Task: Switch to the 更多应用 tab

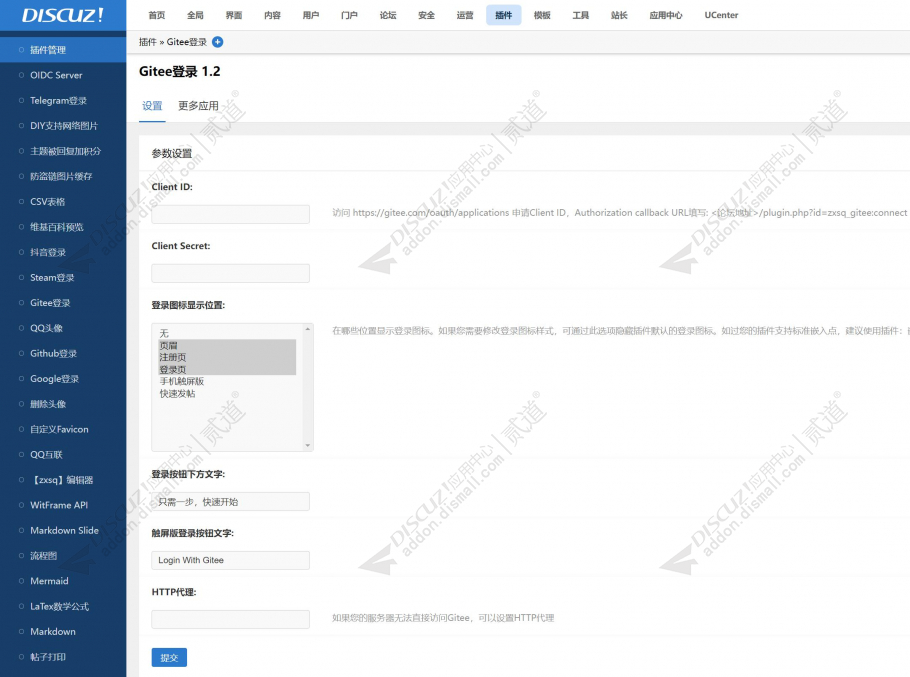Action: point(198,106)
